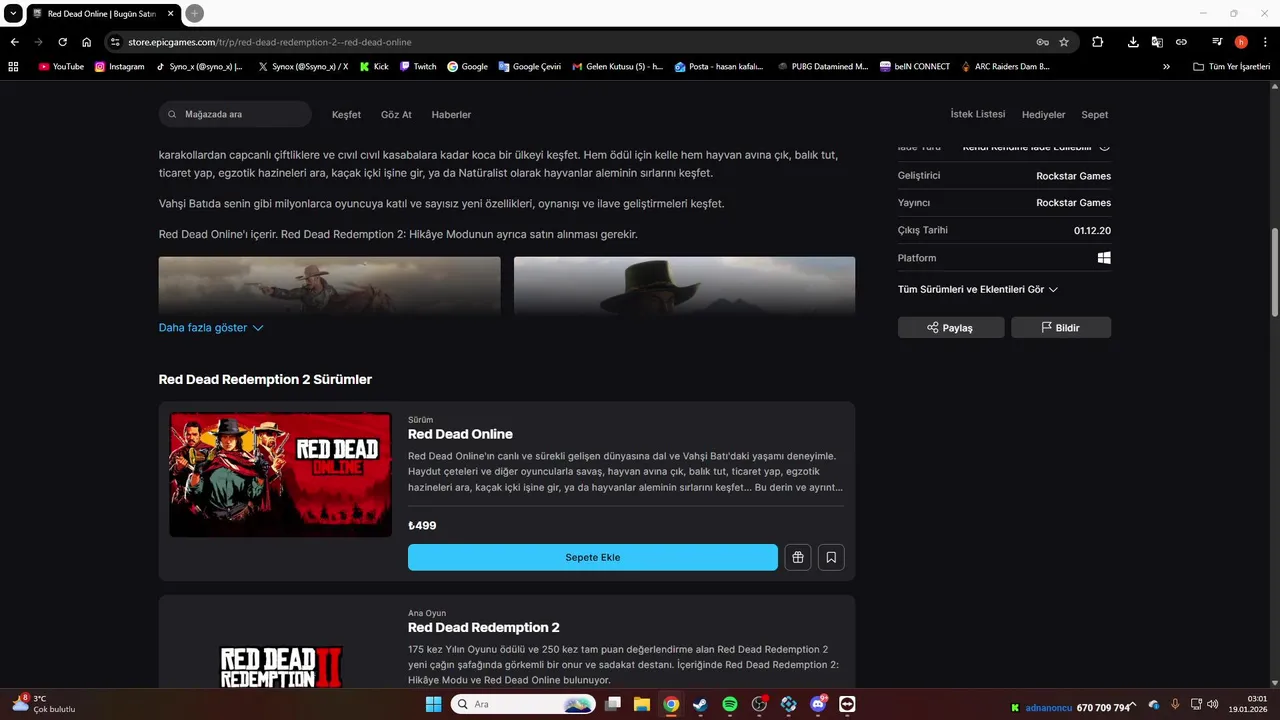This screenshot has width=1280, height=720.
Task: Reload the page
Action: [62, 42]
